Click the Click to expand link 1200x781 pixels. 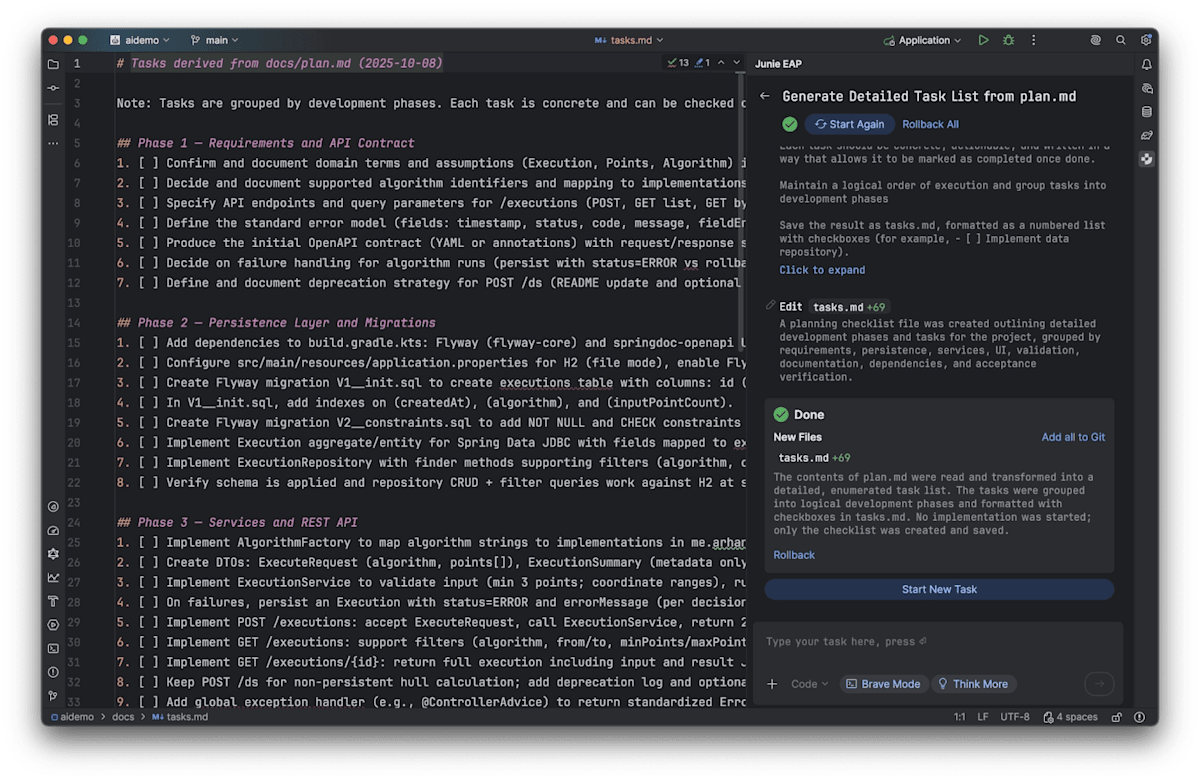[x=822, y=270]
